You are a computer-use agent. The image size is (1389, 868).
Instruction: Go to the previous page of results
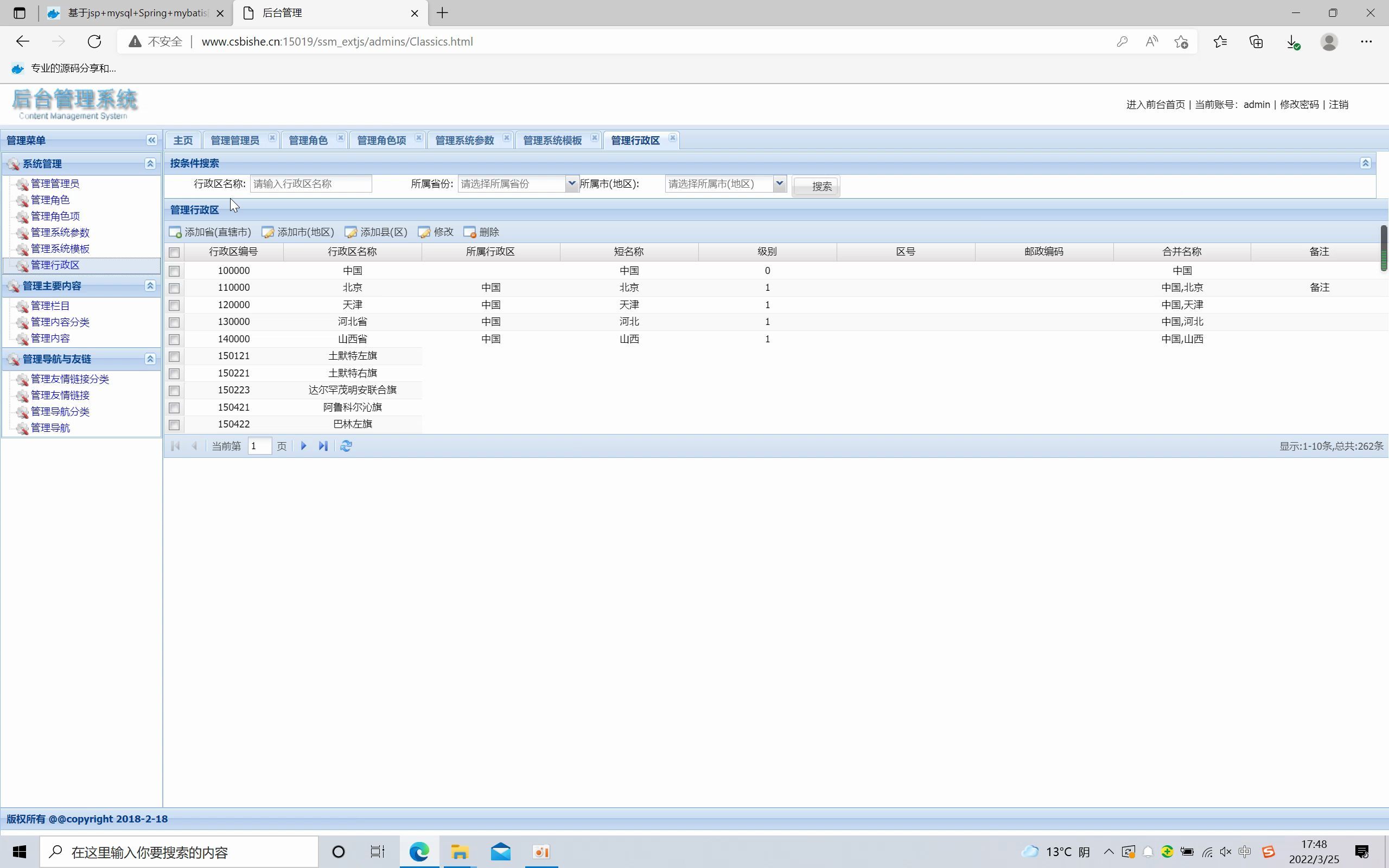click(x=195, y=446)
